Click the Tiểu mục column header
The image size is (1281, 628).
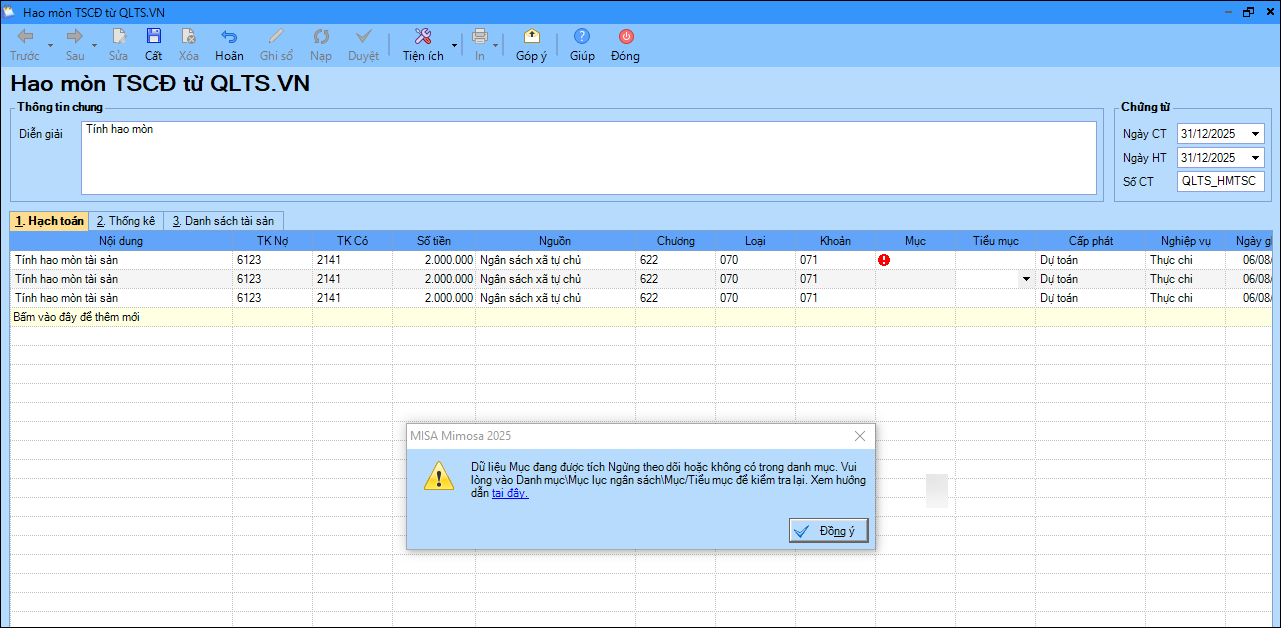[x=995, y=241]
